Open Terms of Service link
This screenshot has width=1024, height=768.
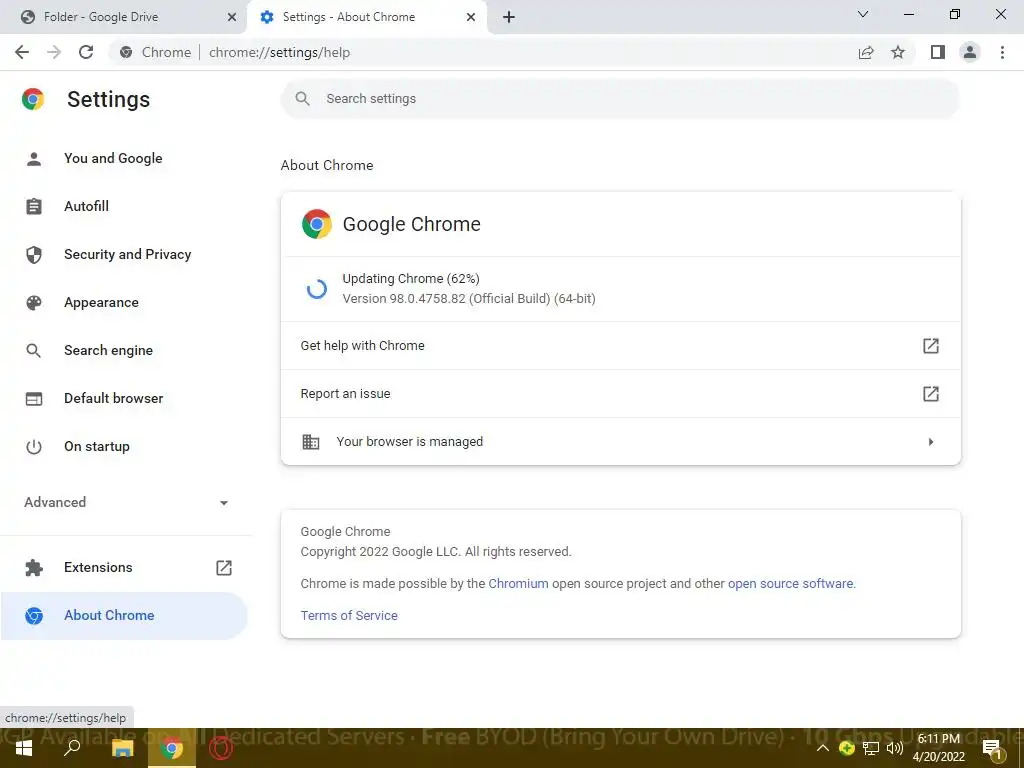349,615
